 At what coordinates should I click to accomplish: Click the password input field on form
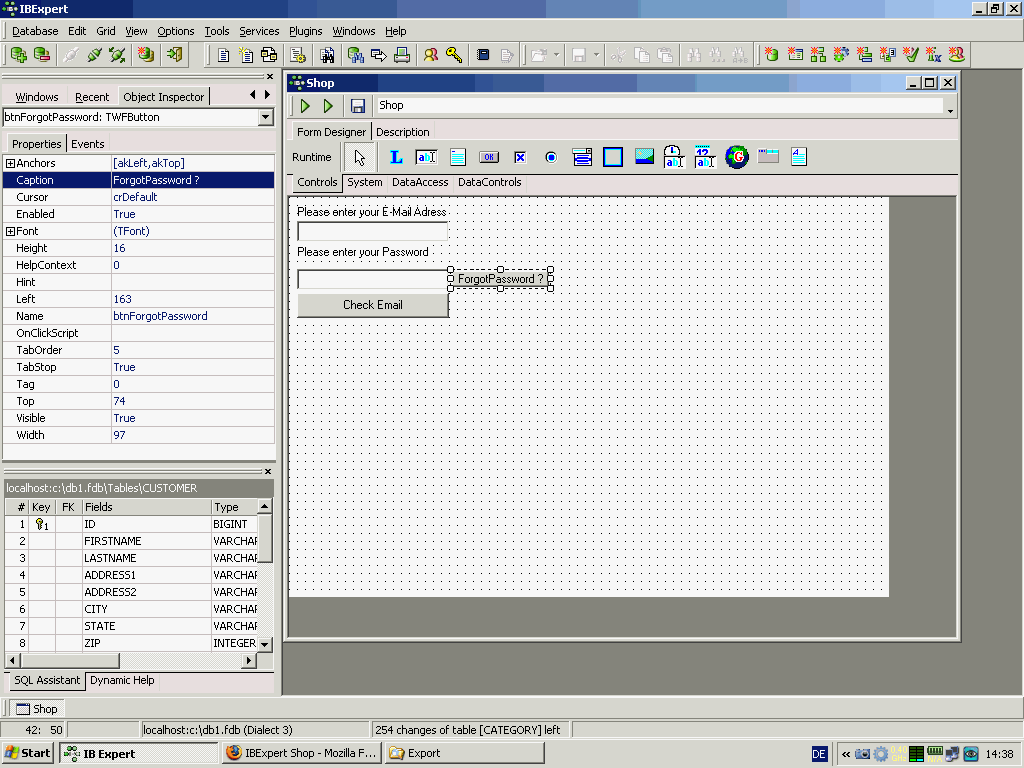(x=372, y=280)
